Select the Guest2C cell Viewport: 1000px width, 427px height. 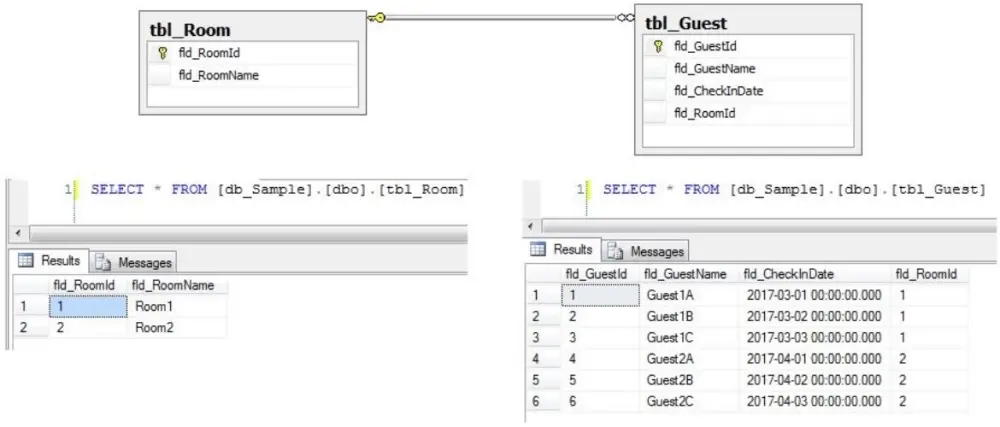[x=689, y=402]
